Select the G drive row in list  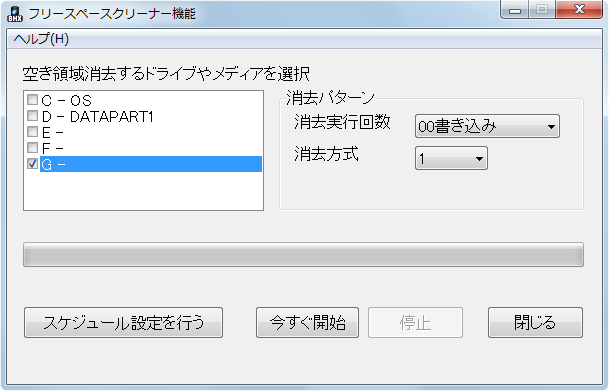coord(151,164)
